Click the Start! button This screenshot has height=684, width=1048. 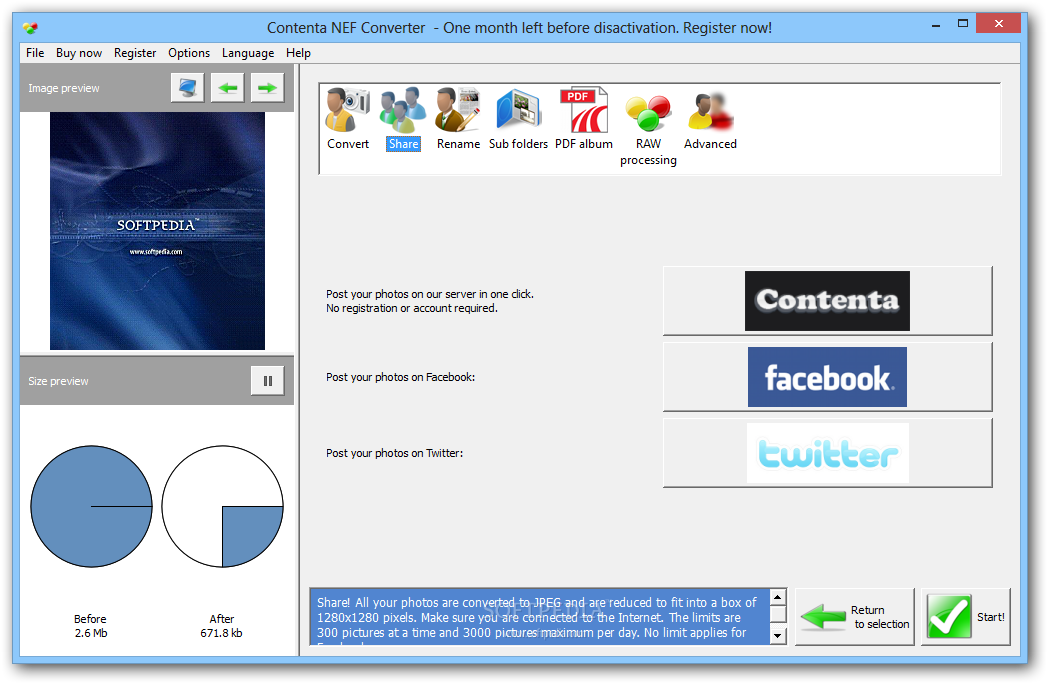point(965,616)
